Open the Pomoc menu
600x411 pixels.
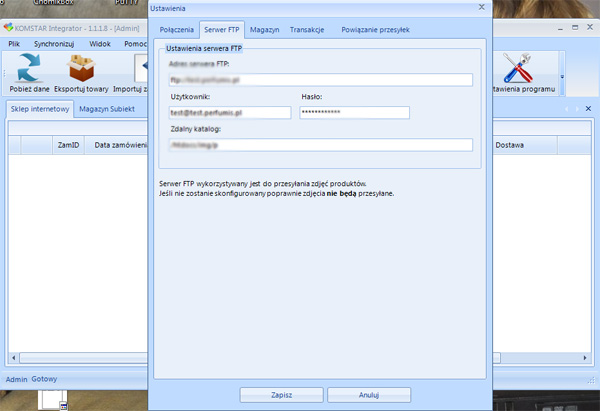(135, 44)
